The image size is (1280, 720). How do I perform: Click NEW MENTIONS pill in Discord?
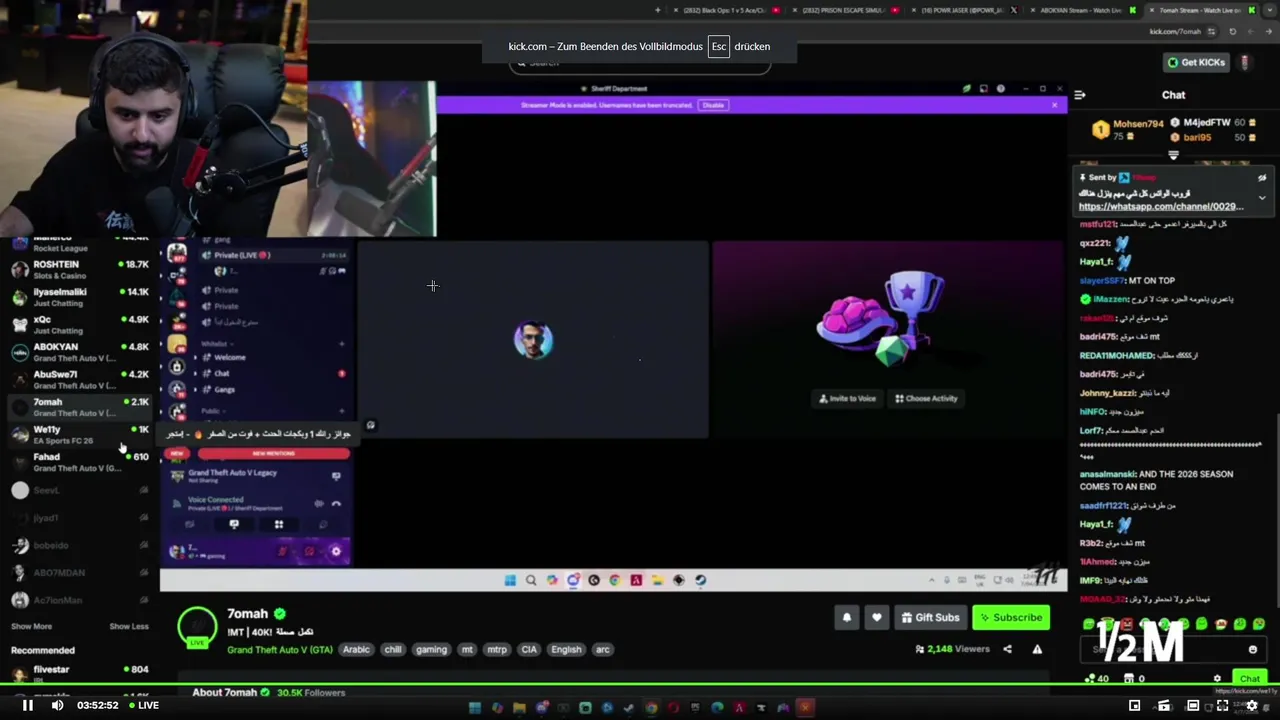273,453
